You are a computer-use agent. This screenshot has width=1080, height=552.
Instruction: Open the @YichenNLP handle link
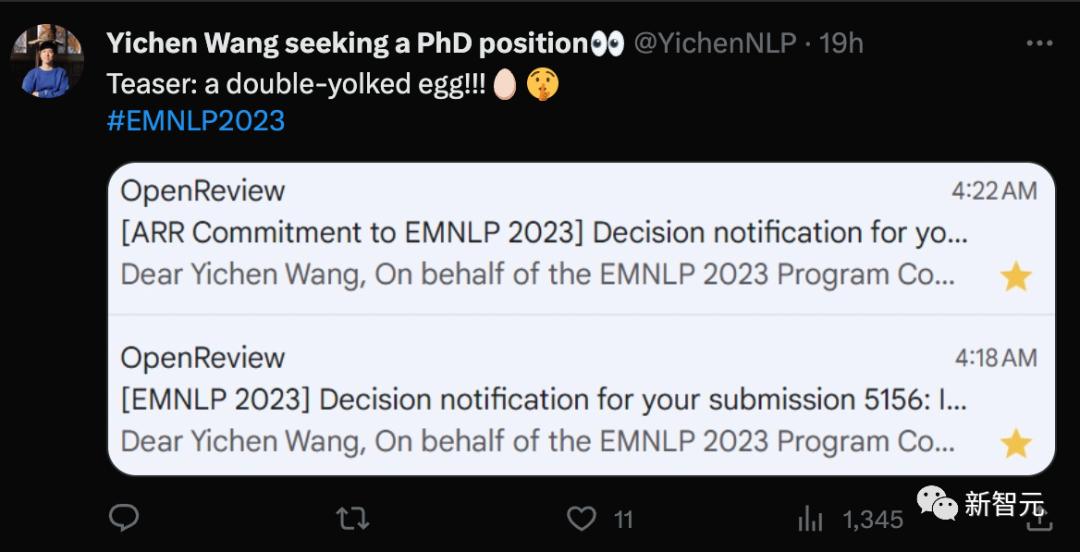tap(715, 44)
